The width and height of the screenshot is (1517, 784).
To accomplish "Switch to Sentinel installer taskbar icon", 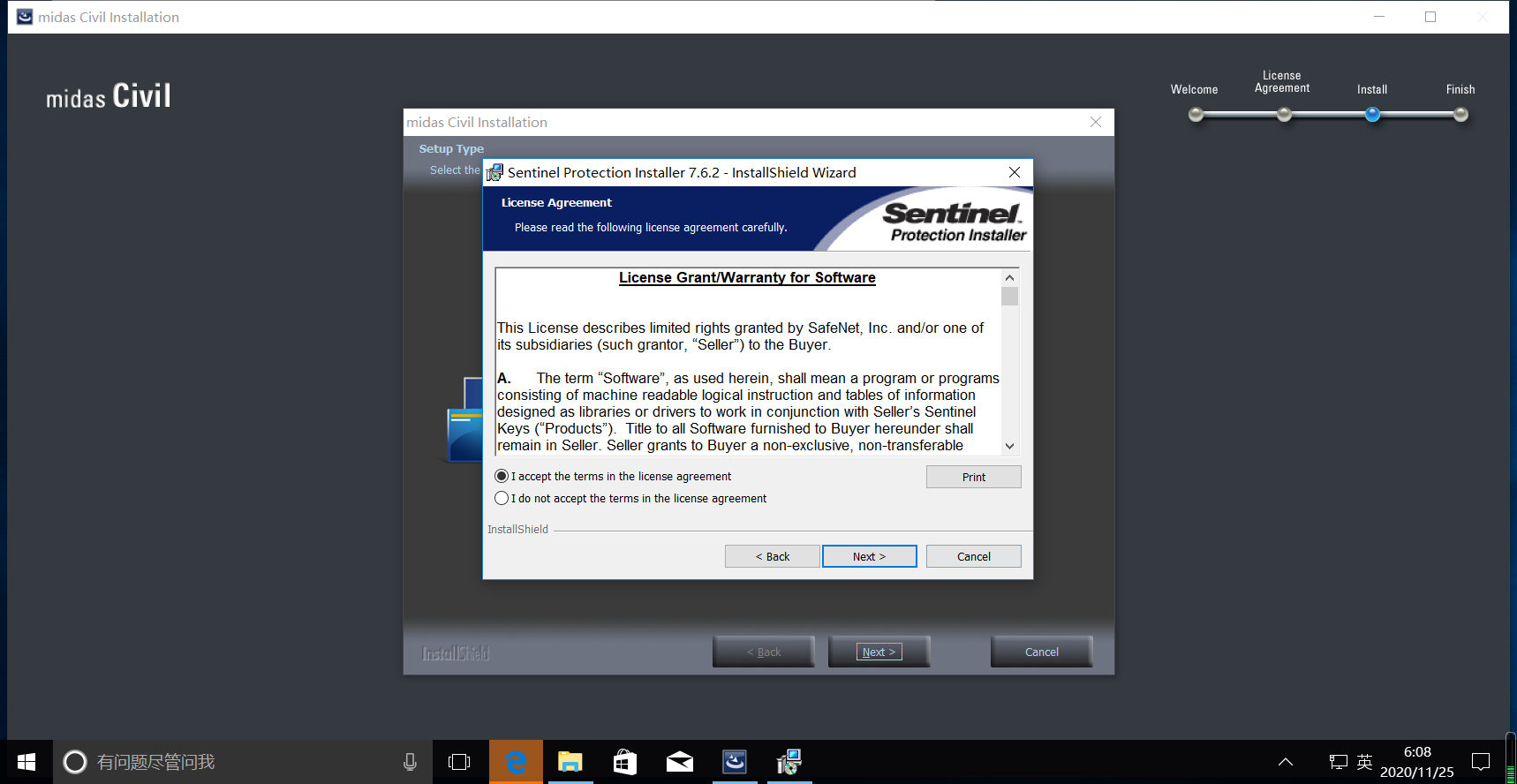I will tap(789, 762).
